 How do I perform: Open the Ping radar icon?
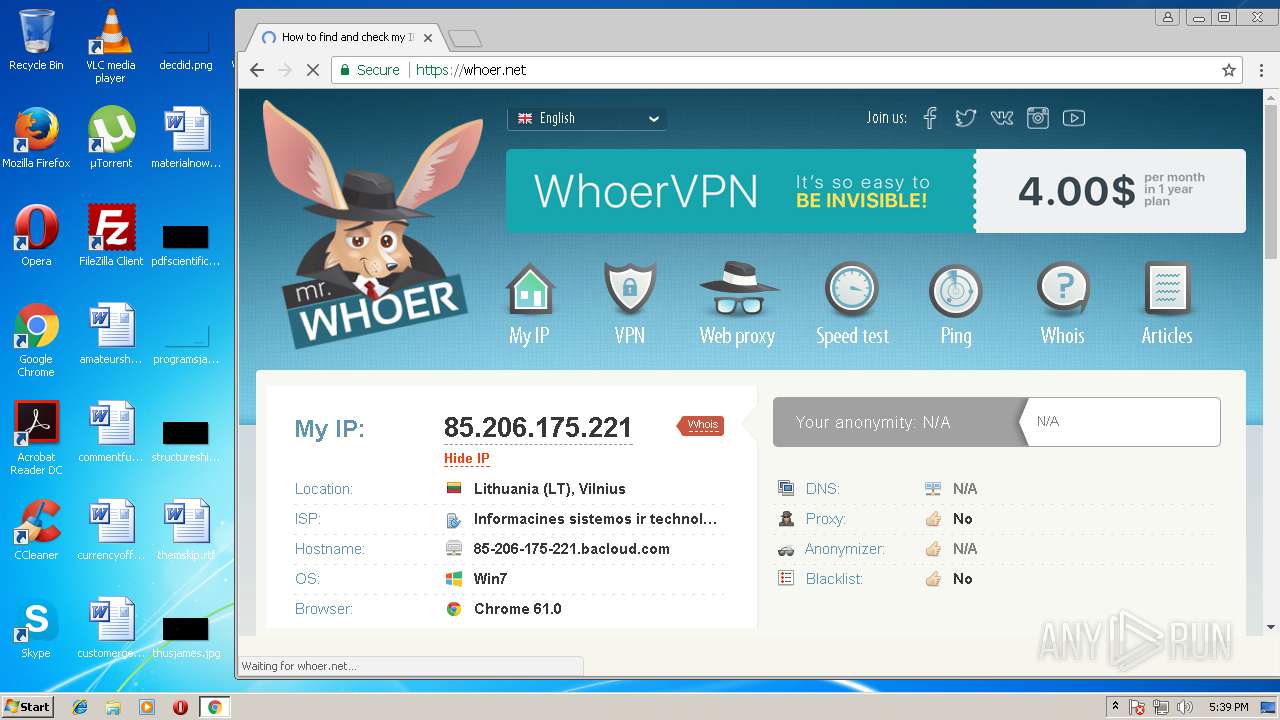[955, 290]
